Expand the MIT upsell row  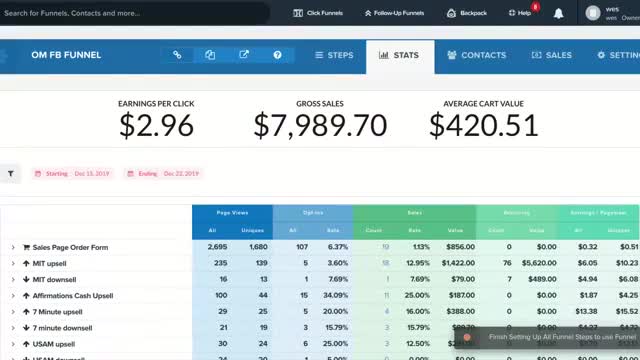click(x=13, y=264)
